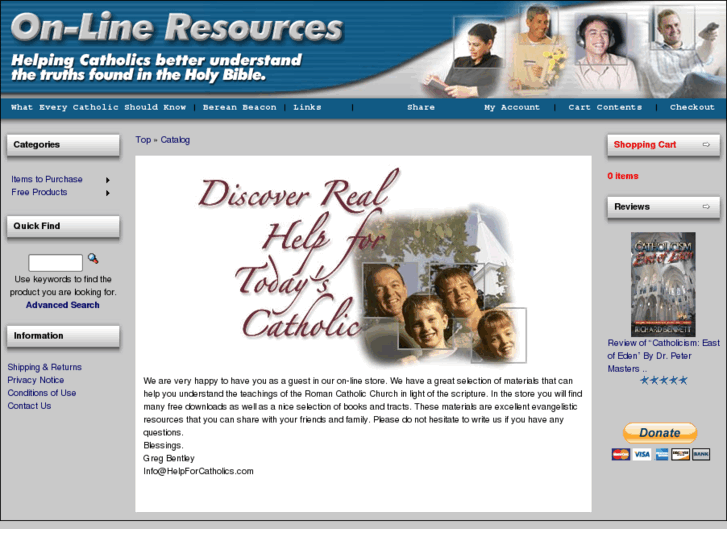Proceed to Checkout in top bar
The height and width of the screenshot is (545, 727).
[692, 107]
